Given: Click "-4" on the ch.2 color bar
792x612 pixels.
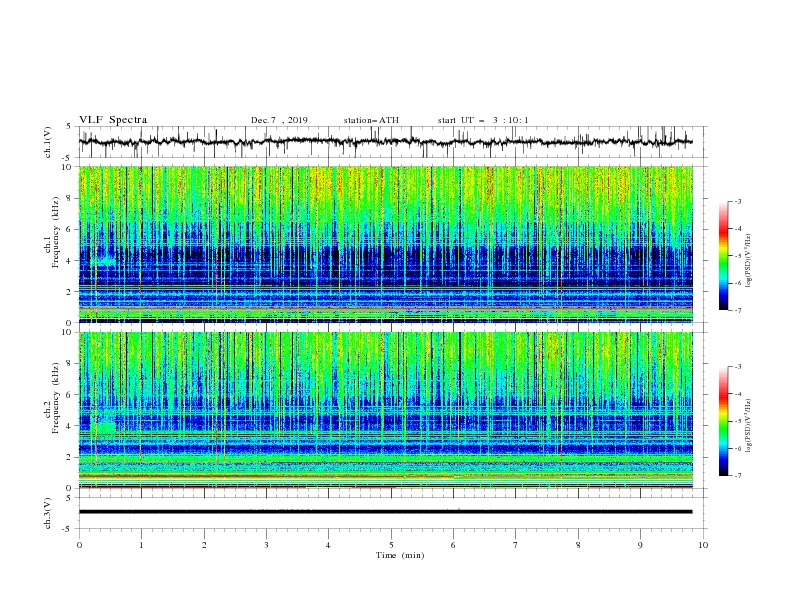Looking at the screenshot, I should click(737, 394).
